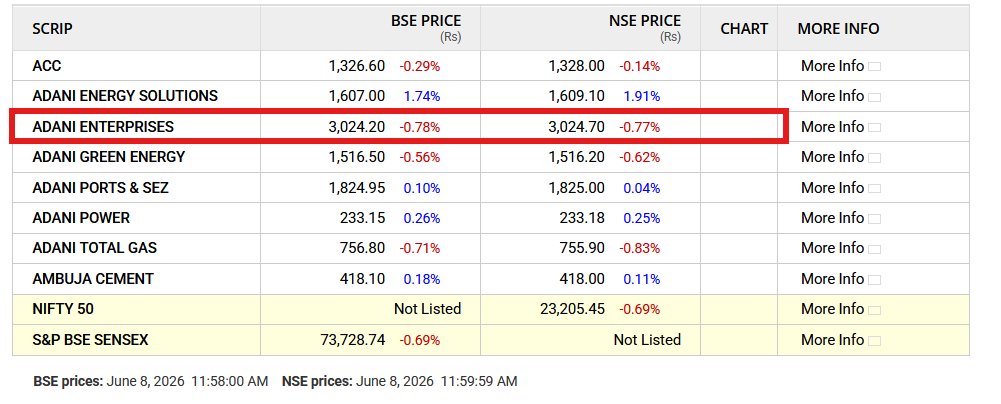The height and width of the screenshot is (404, 1001).
Task: Click the CHART column header
Action: click(744, 29)
